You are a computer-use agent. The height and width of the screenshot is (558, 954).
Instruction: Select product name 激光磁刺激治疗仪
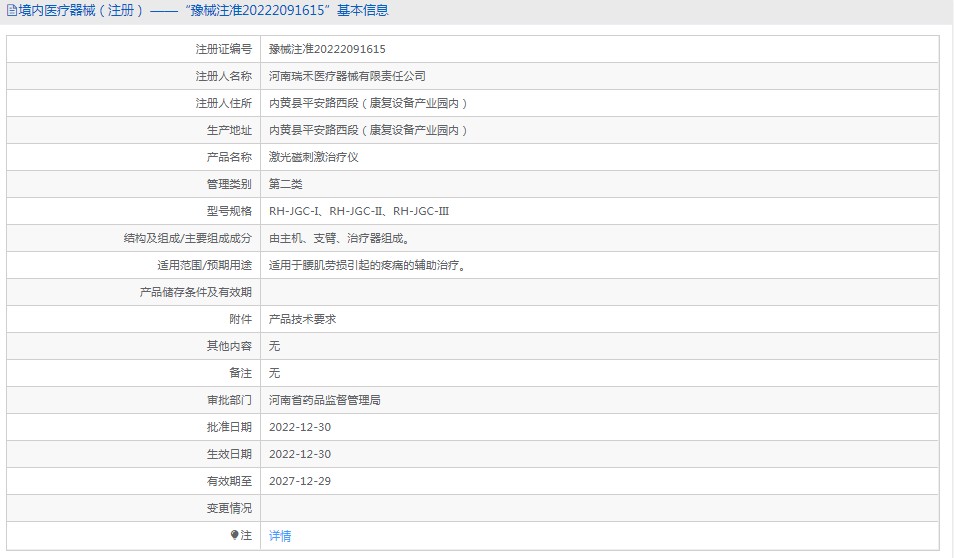[x=314, y=157]
